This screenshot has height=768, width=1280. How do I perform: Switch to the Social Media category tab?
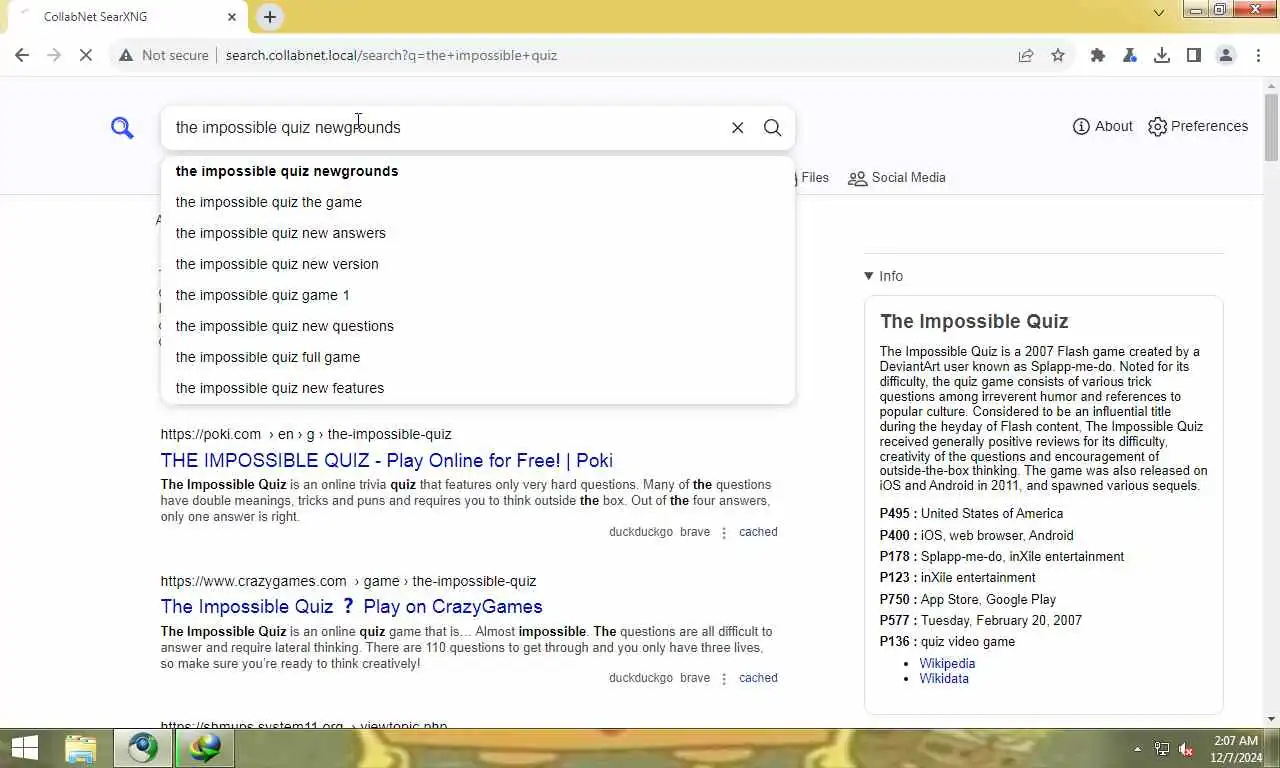tap(897, 177)
